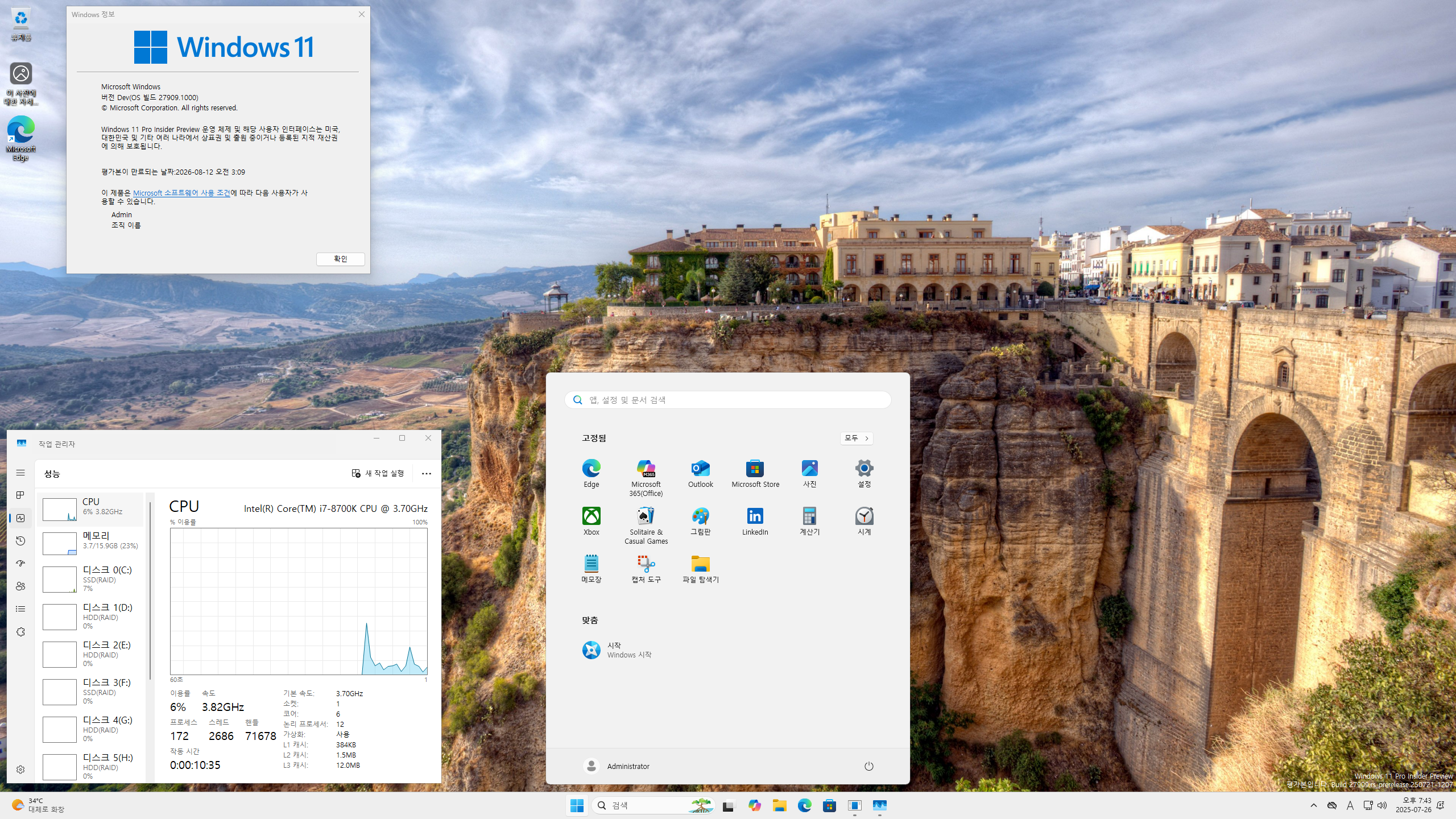Open Users page in Task Manager sidebar
Viewport: 1456px width, 819px height.
(x=20, y=586)
